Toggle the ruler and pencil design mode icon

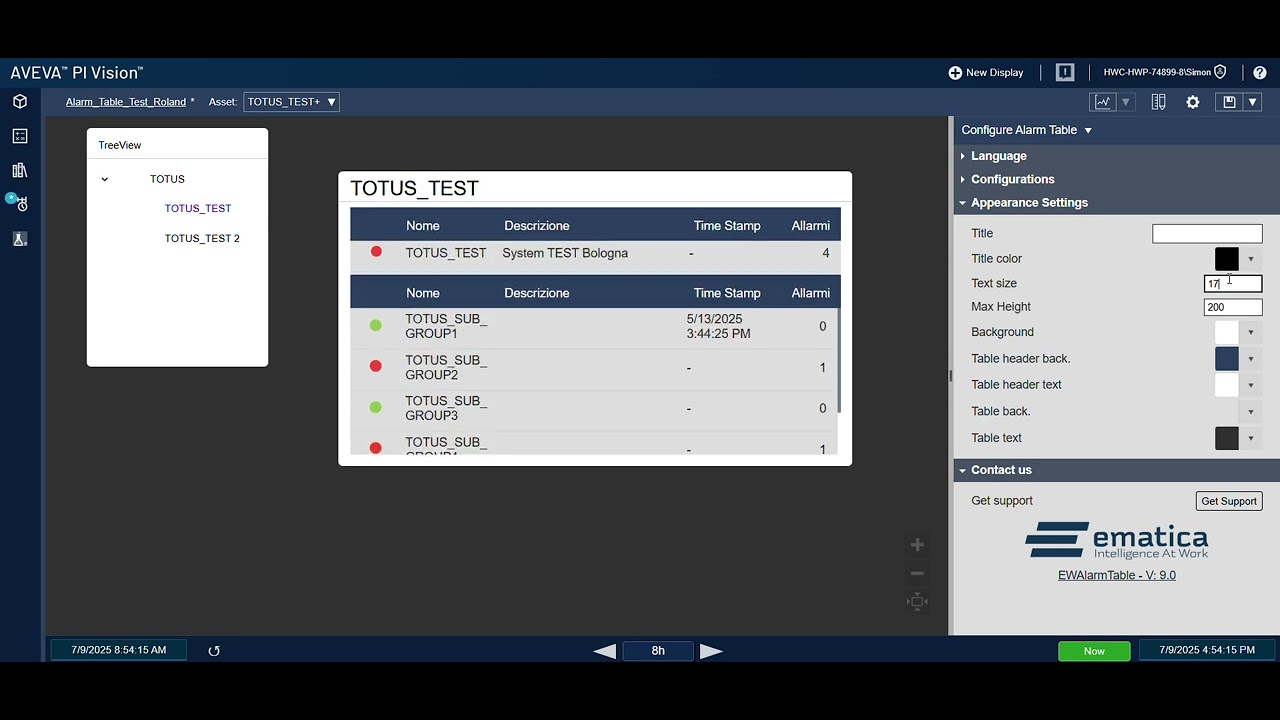click(x=1159, y=102)
